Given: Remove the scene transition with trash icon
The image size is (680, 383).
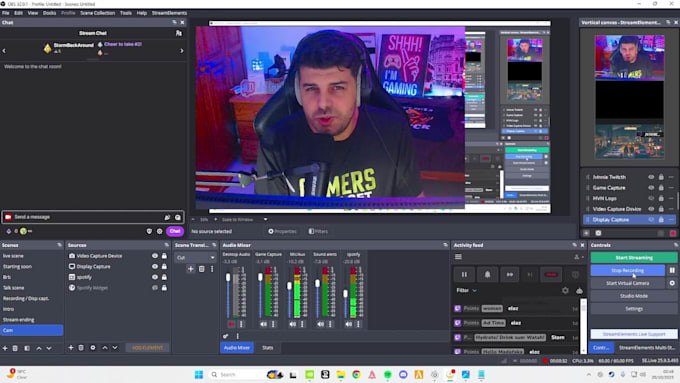Looking at the screenshot, I should (202, 269).
